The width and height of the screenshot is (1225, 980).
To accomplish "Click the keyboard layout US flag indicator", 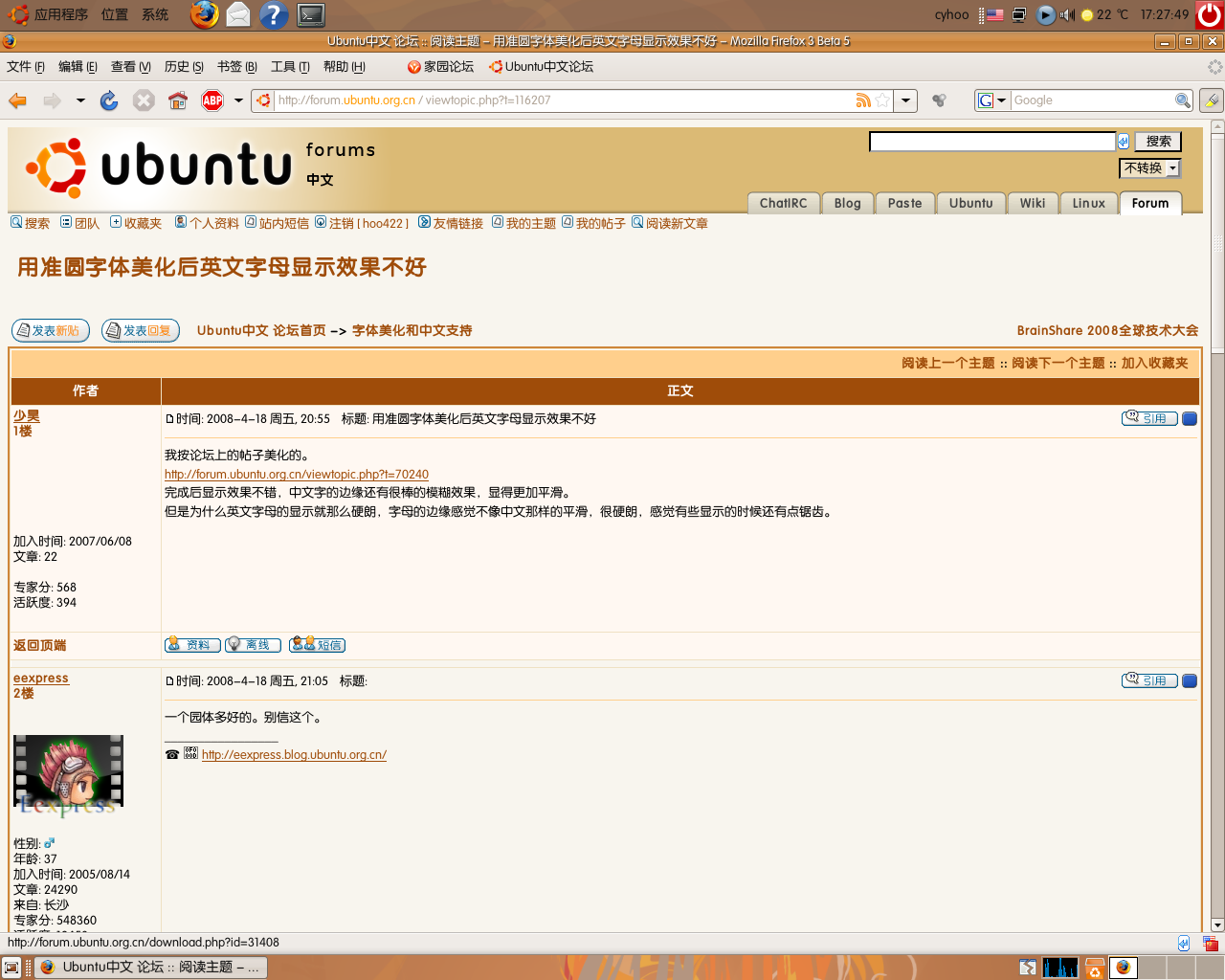I will 995,14.
